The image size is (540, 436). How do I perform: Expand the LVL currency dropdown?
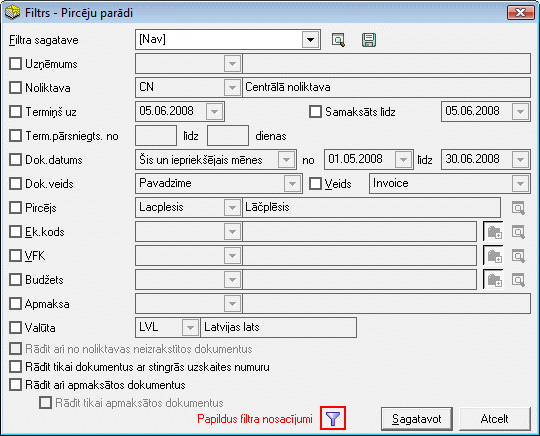click(190, 328)
